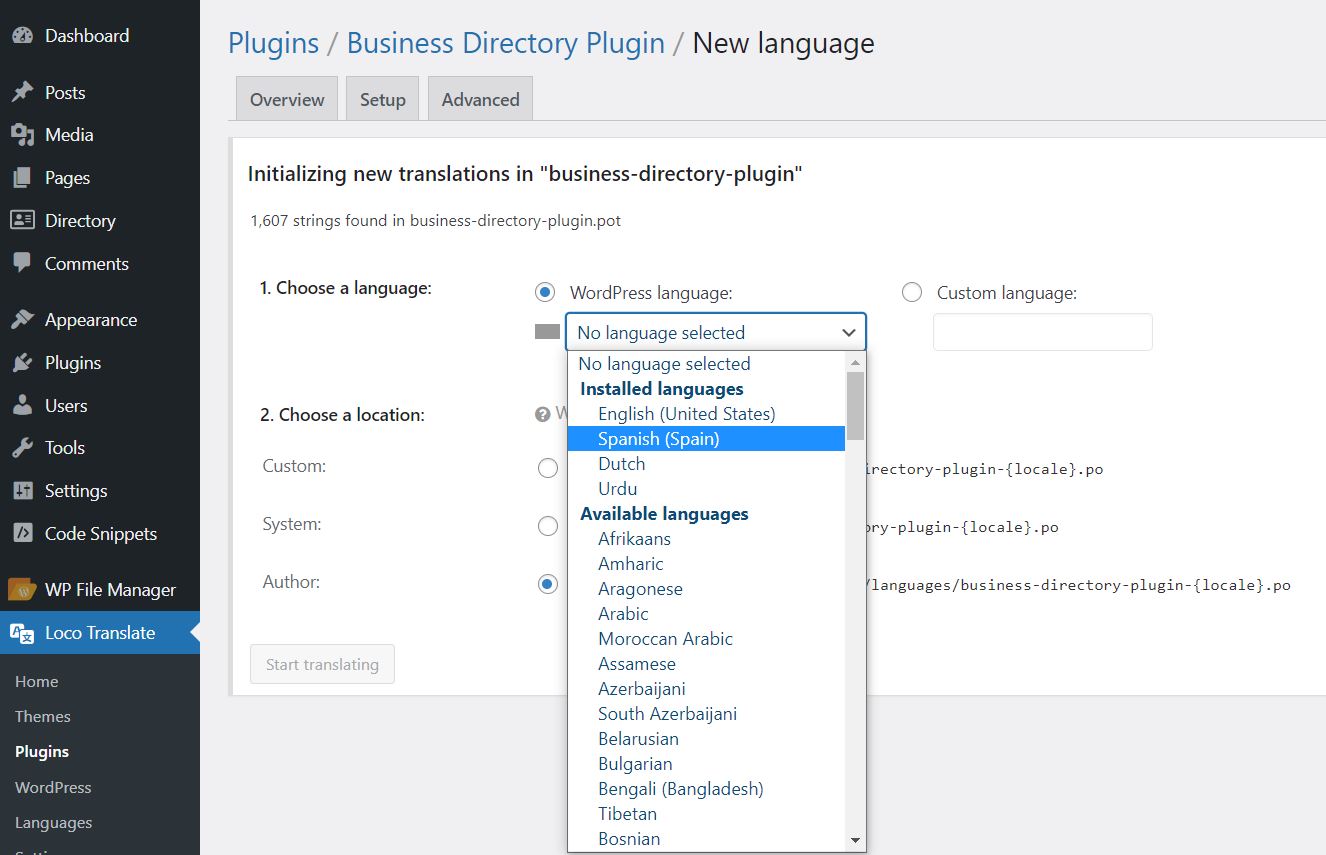The width and height of the screenshot is (1326, 855).
Task: Open Plugins under Loco Translate submenu
Action: tap(42, 751)
